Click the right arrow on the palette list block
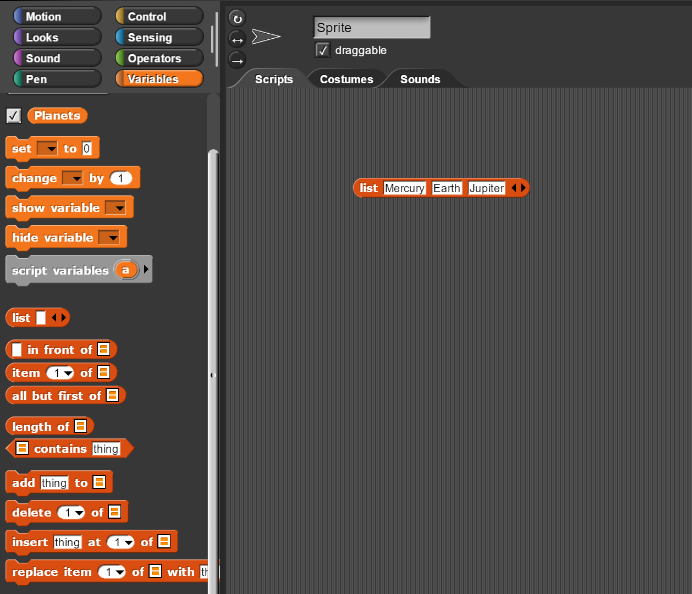 click(64, 318)
